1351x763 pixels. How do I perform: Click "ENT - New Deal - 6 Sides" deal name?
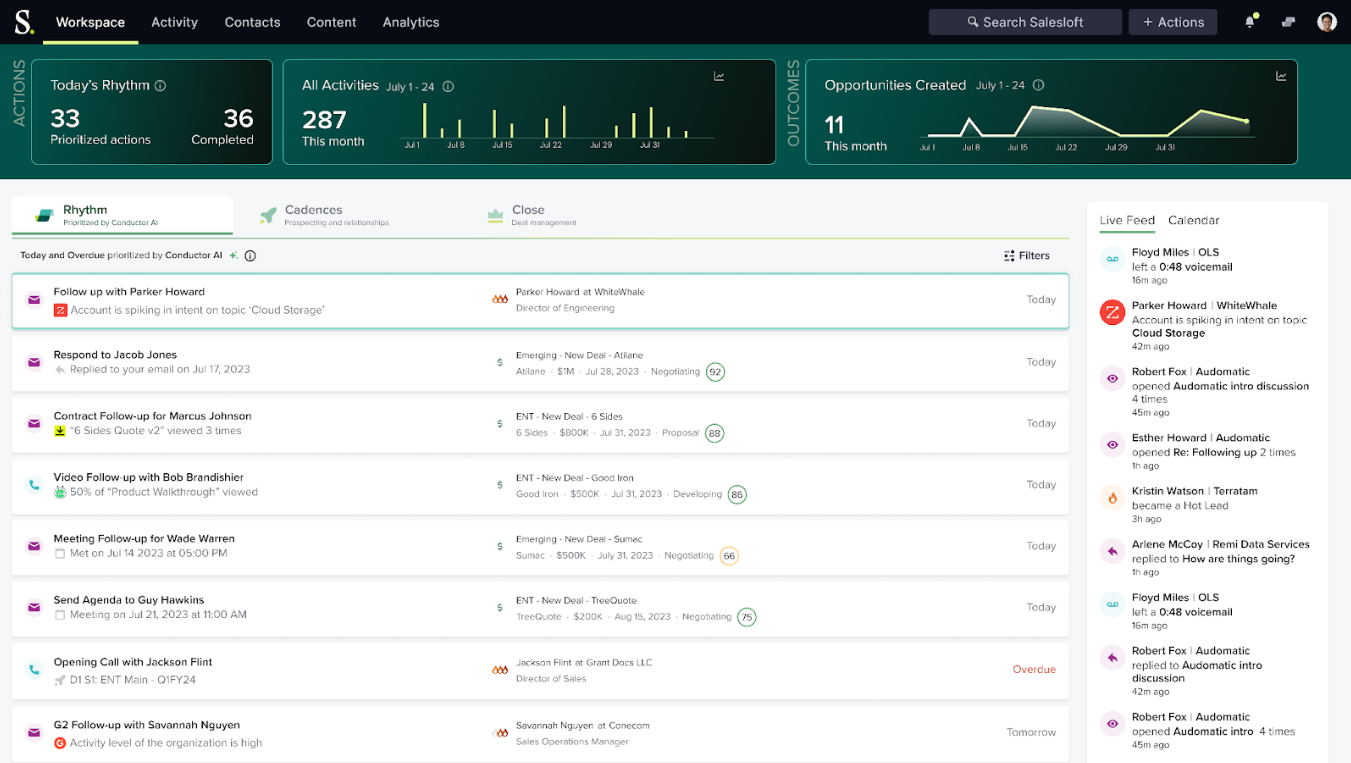tap(569, 417)
